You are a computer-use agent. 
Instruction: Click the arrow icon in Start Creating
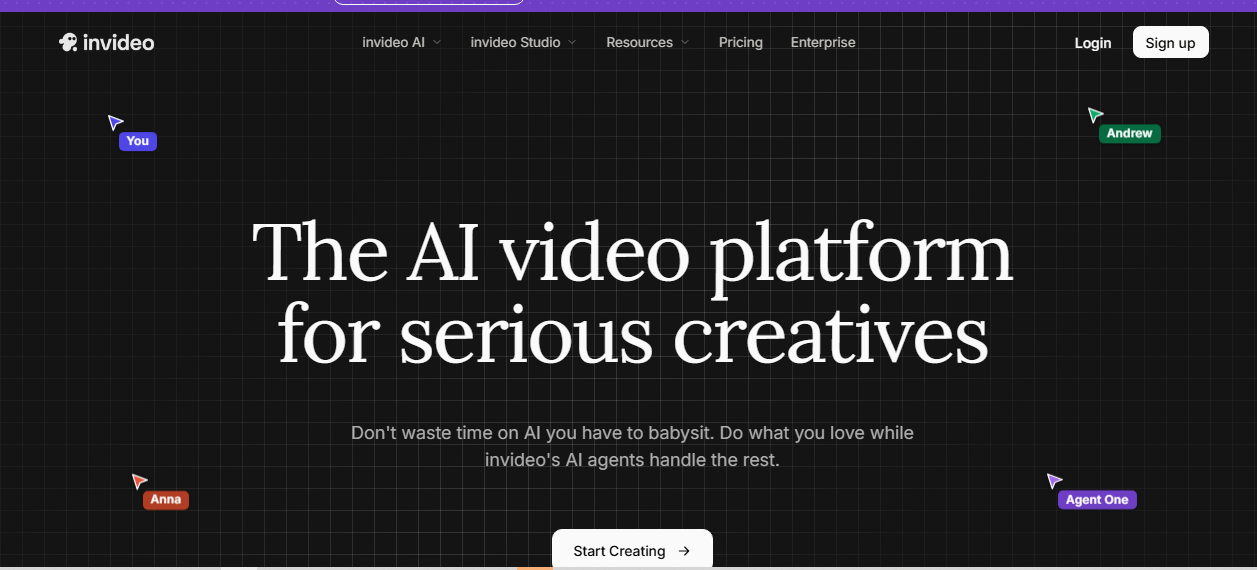684,551
